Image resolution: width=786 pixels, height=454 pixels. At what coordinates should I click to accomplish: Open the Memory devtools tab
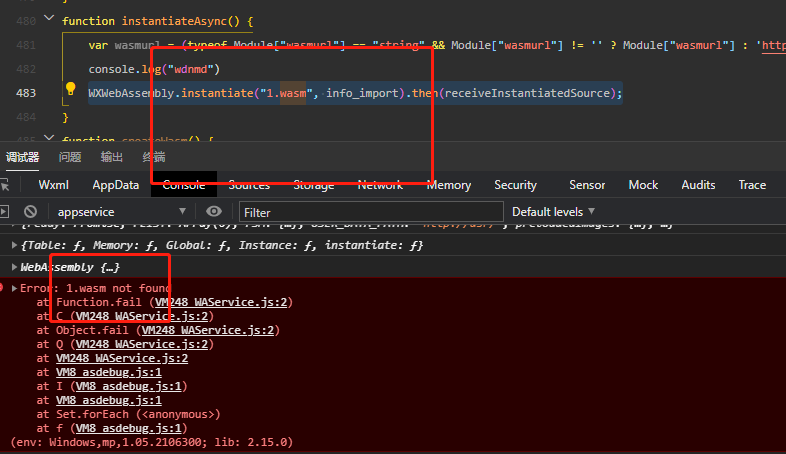tap(449, 185)
